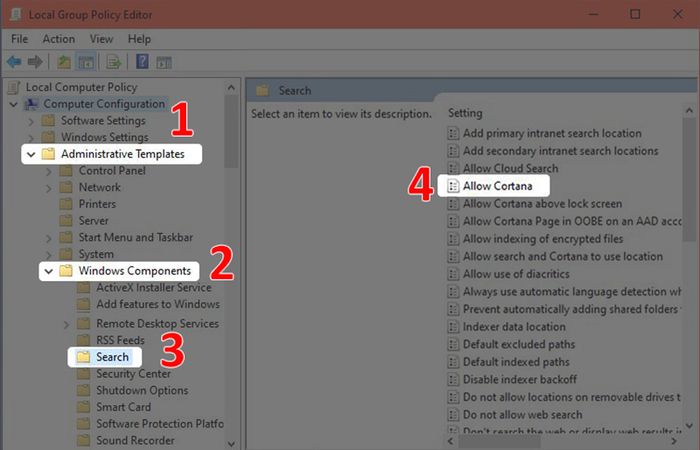Click the Smart Card folder icon
The width and height of the screenshot is (700, 450).
(x=83, y=407)
